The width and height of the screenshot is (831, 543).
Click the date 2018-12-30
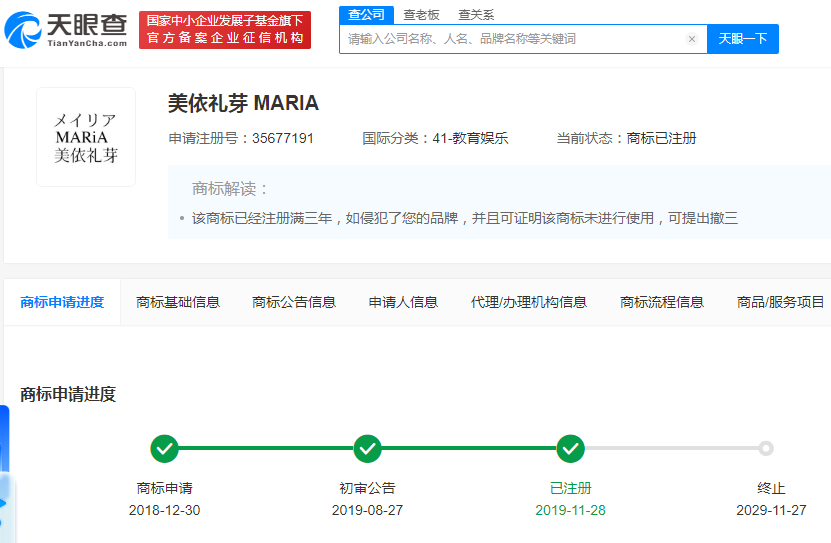pyautogui.click(x=164, y=510)
